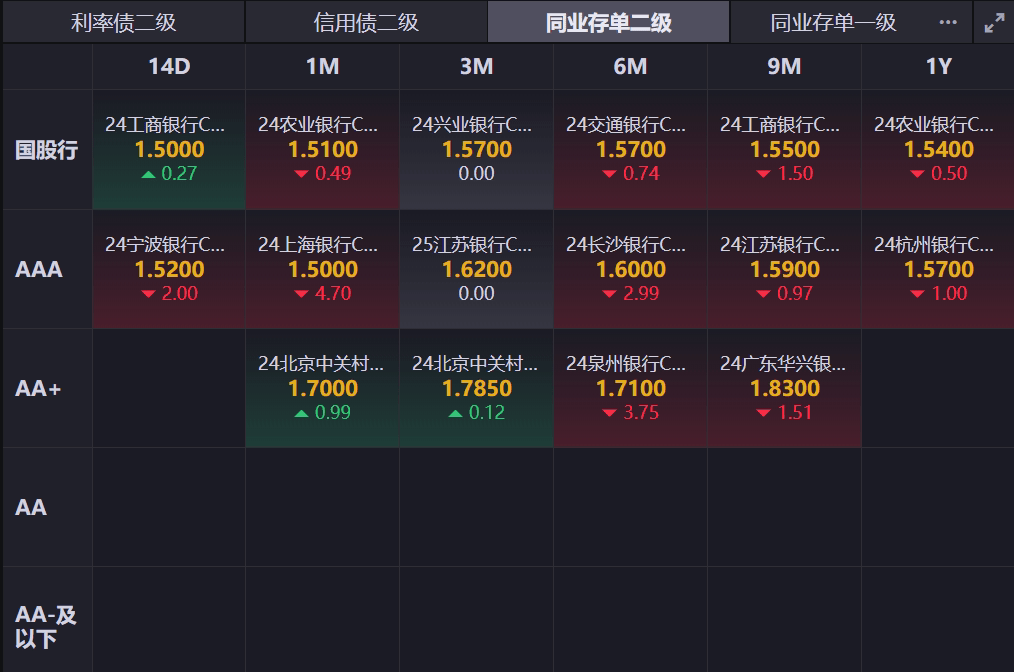This screenshot has height=672, width=1014.
Task: Click 24宁波银行 AAA 14D cell
Action: click(169, 269)
